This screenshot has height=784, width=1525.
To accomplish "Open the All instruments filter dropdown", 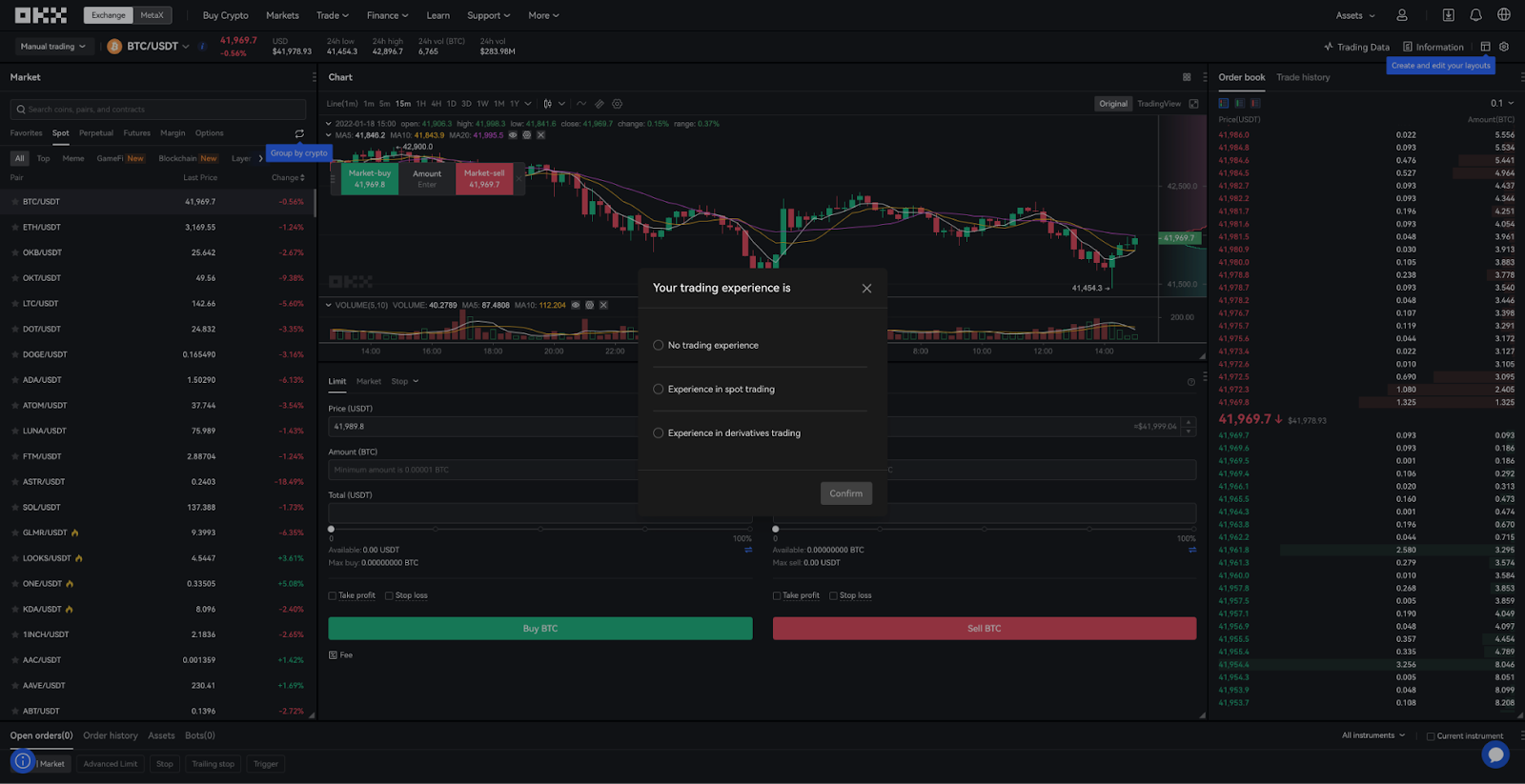I will (x=1373, y=735).
